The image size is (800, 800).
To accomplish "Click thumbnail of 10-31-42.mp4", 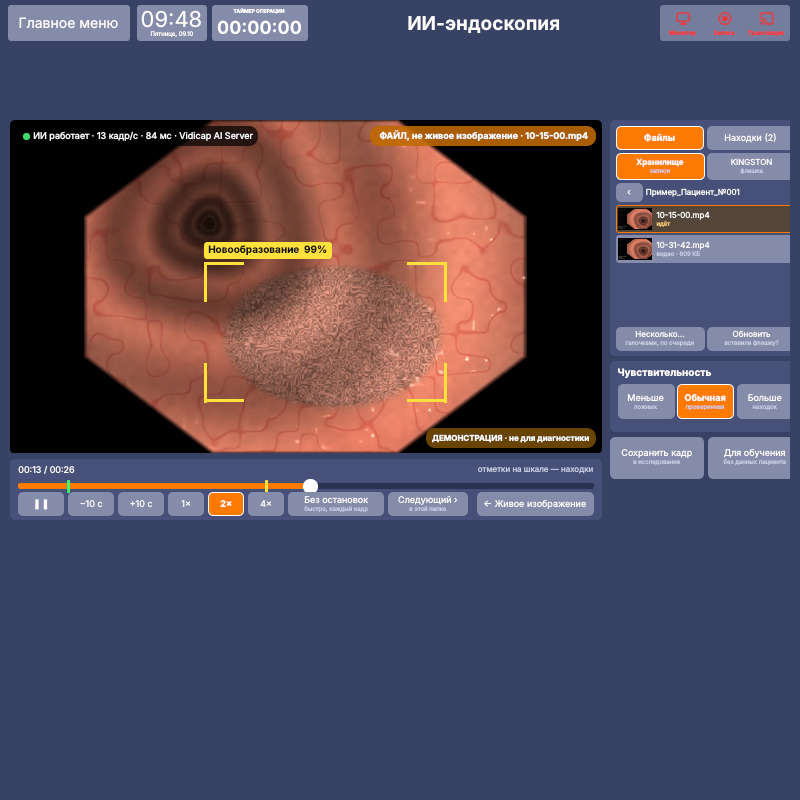I will pyautogui.click(x=635, y=249).
